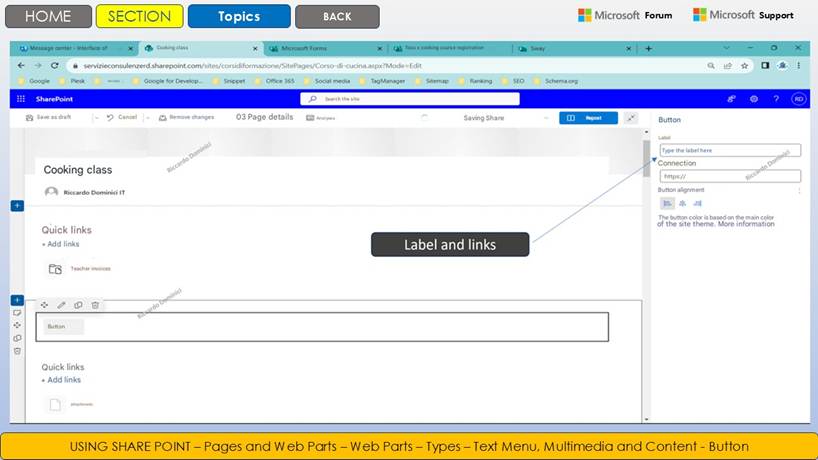Open the RD account avatar menu
Viewport: 818px width, 460px height.
pos(799,99)
